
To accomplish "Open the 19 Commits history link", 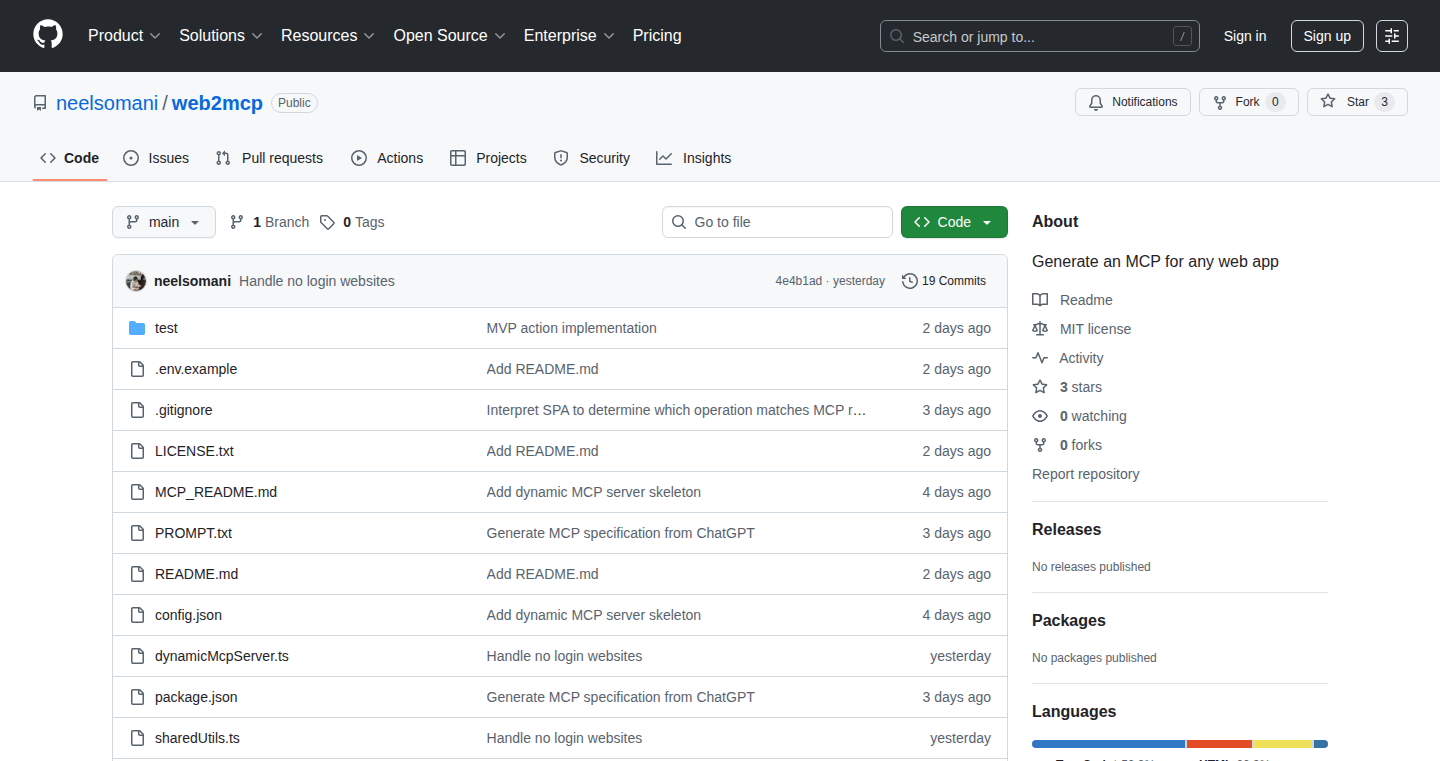I will pyautogui.click(x=944, y=281).
